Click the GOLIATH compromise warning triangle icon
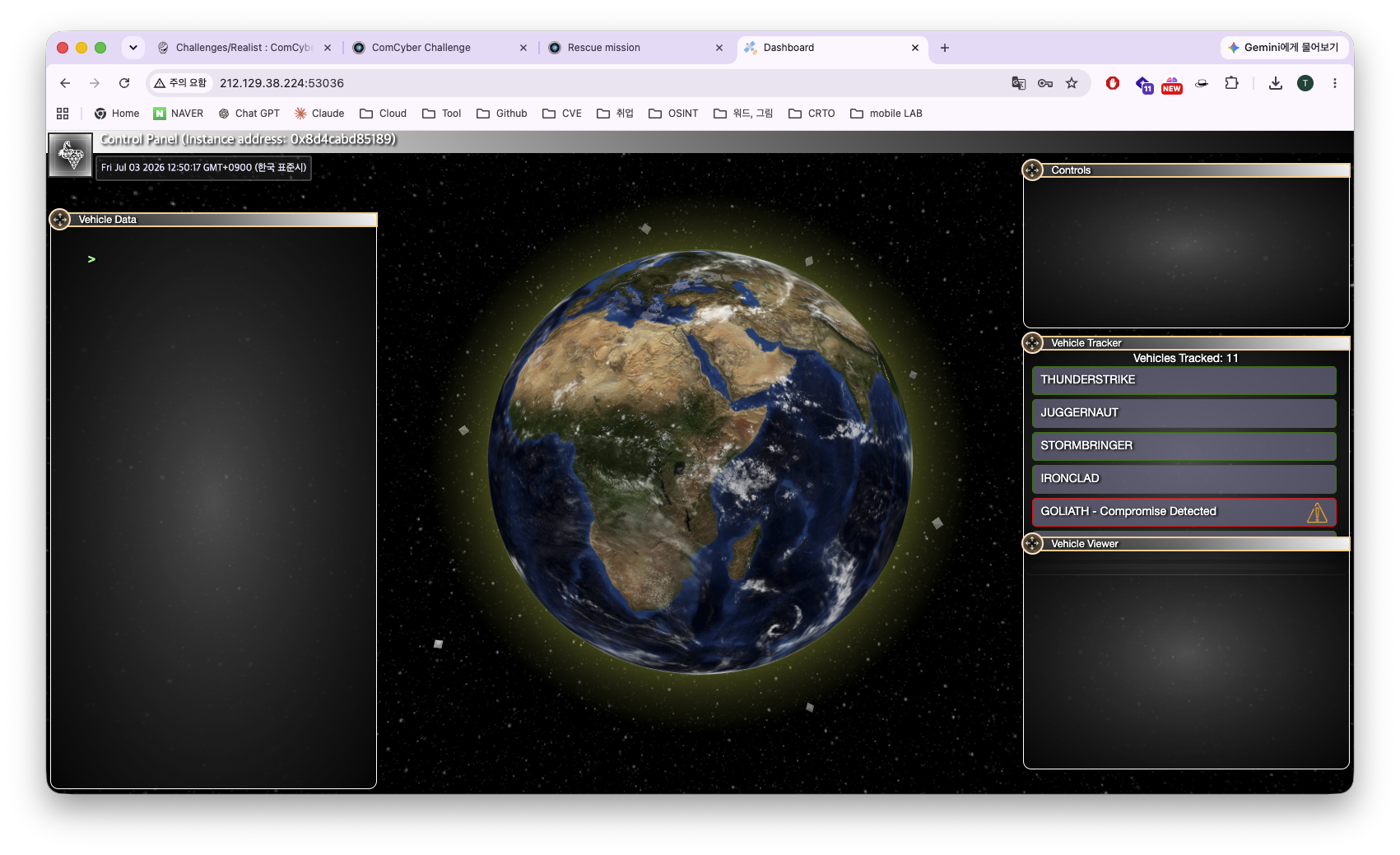Screen dimensions: 1400x855 pos(1317,513)
